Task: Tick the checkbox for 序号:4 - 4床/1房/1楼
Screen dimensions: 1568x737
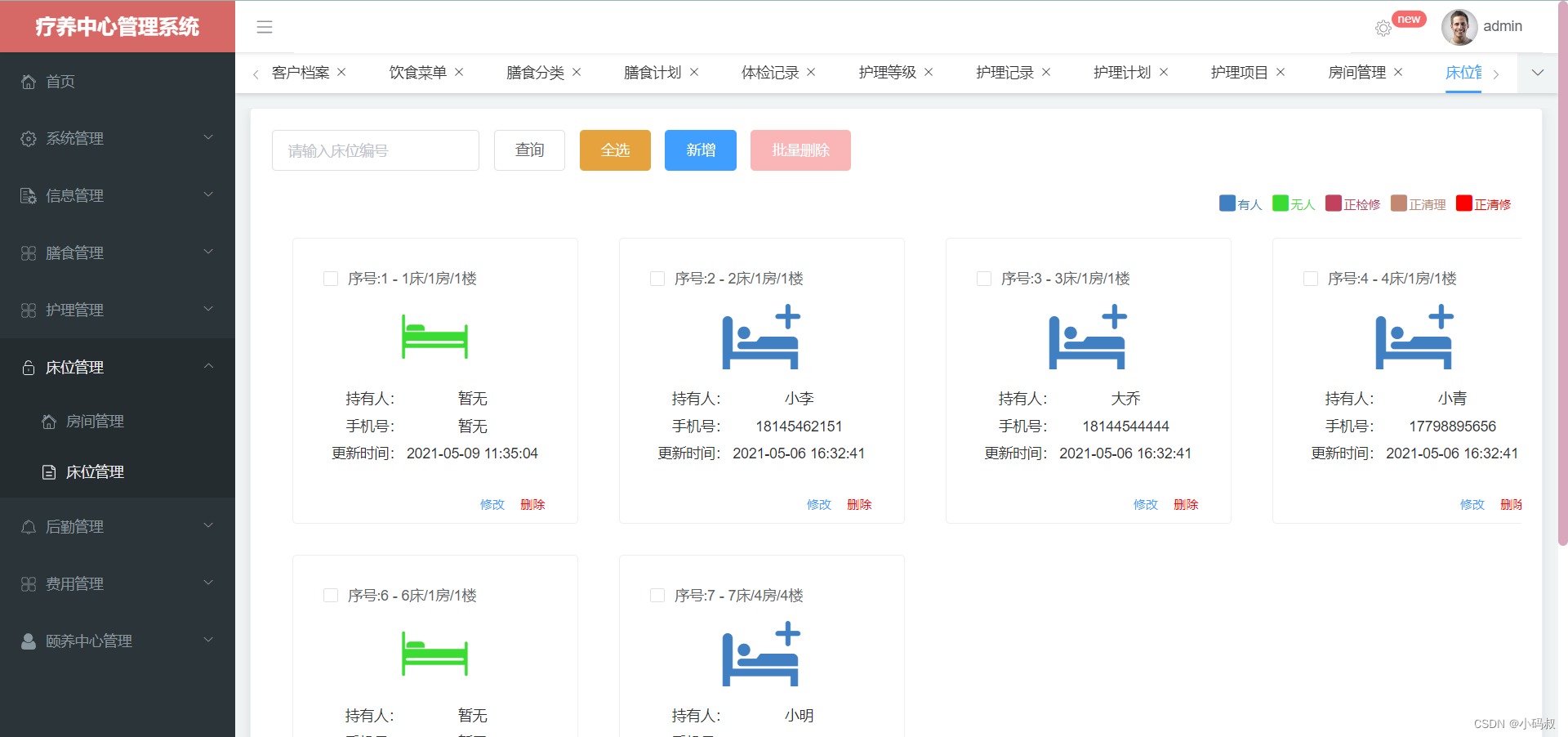Action: click(1311, 279)
